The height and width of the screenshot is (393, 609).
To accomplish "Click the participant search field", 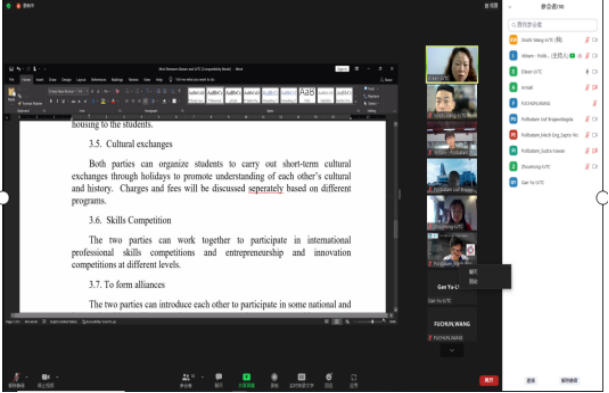I will tap(553, 25).
